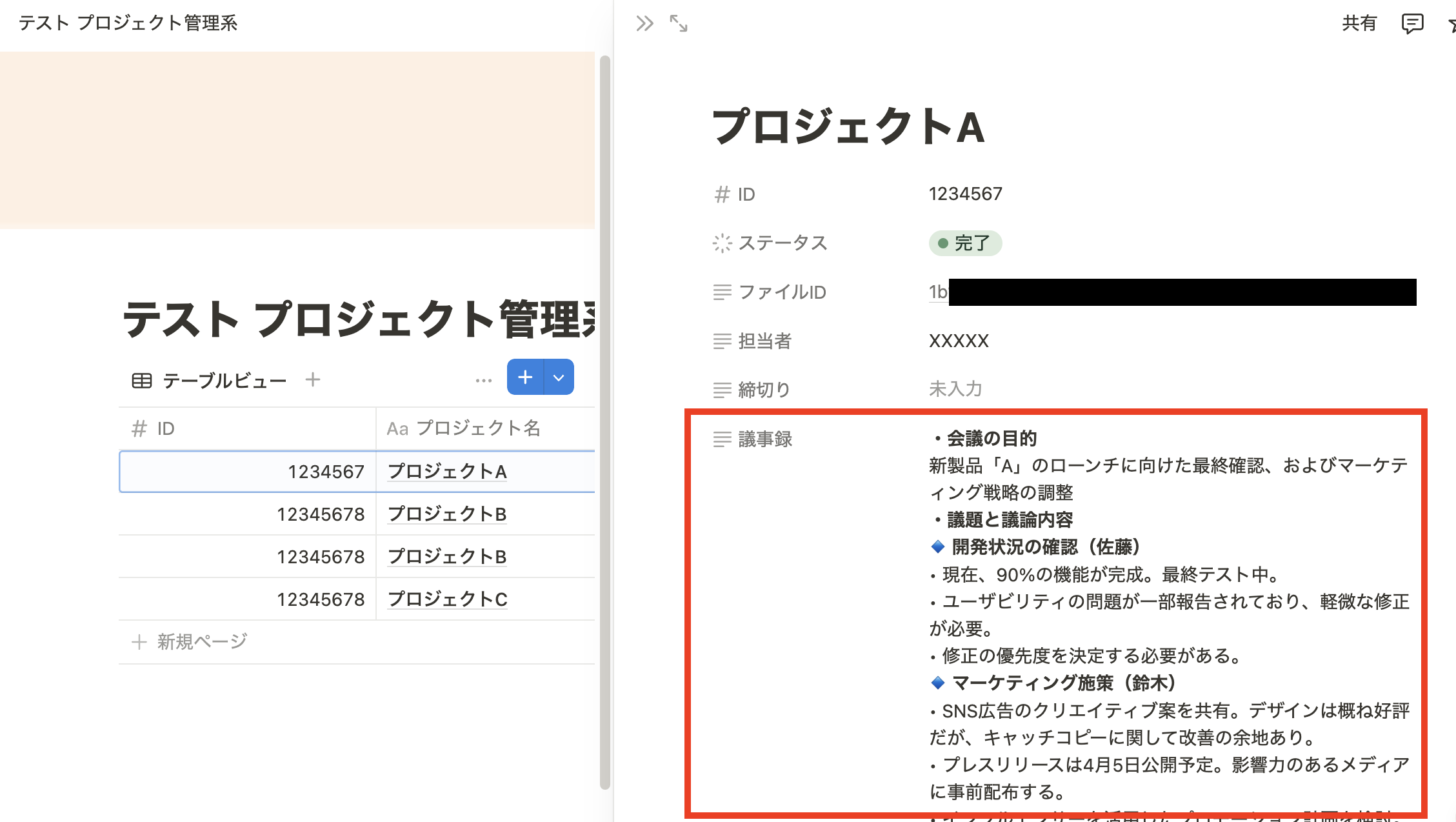Select the テーブルビュー tab
This screenshot has height=822, width=1456.
pos(224,381)
